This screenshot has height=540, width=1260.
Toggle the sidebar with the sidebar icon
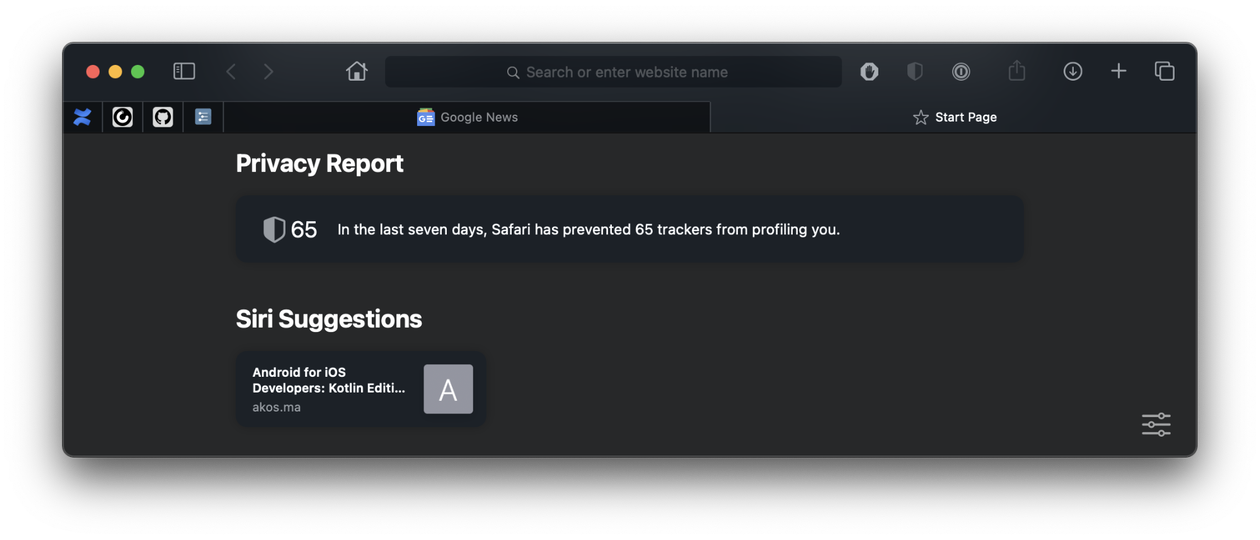[x=184, y=71]
